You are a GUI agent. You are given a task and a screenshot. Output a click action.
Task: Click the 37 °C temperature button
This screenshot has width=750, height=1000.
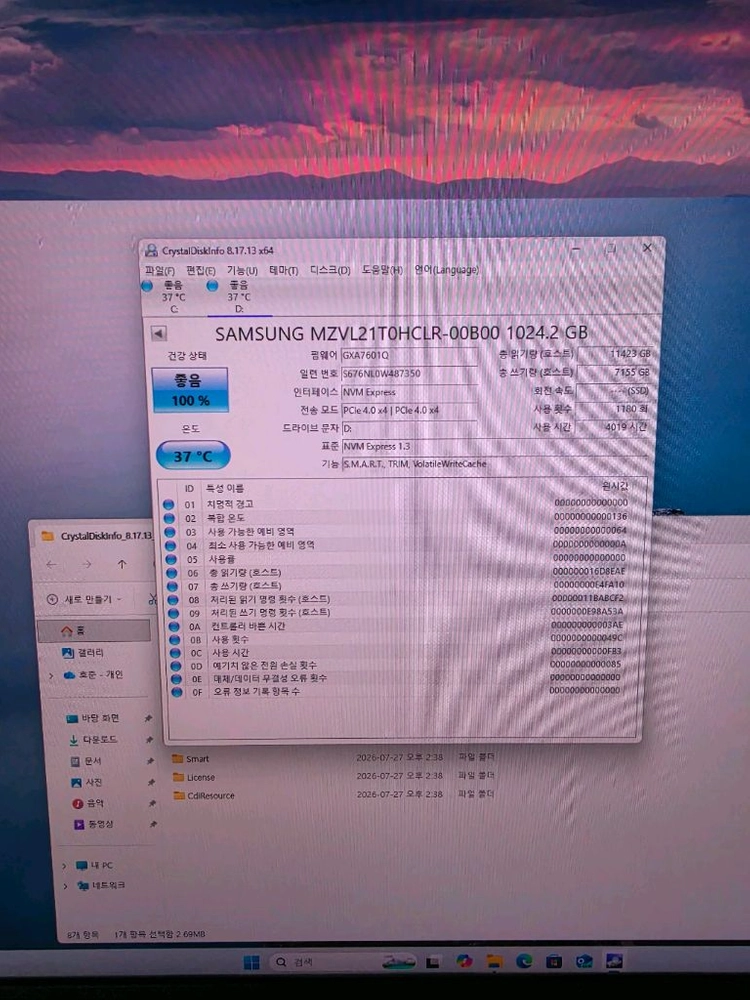(193, 455)
